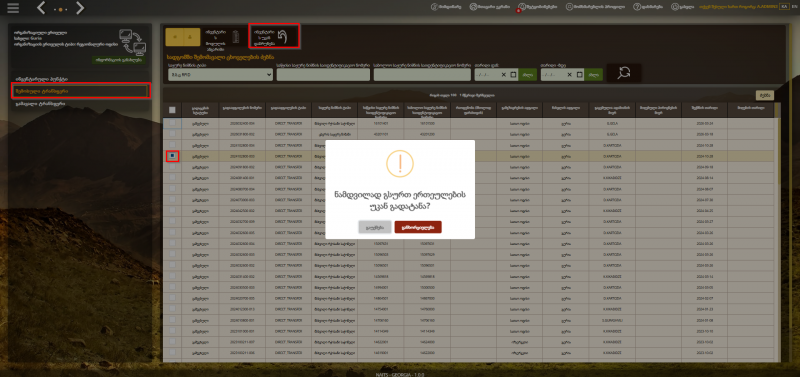Click the three-dot indicator between navigation arrows

61,9
